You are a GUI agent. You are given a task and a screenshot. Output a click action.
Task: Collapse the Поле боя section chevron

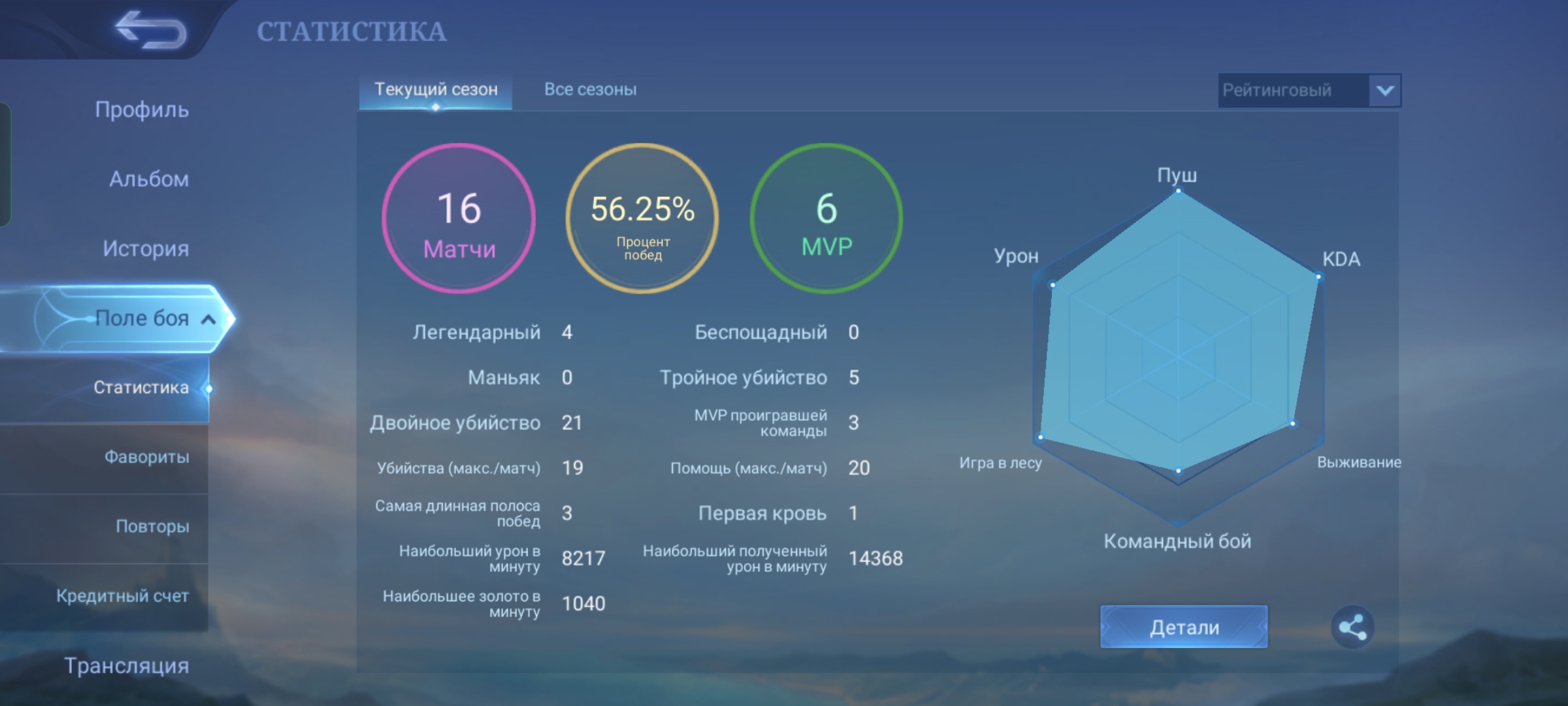(x=208, y=319)
